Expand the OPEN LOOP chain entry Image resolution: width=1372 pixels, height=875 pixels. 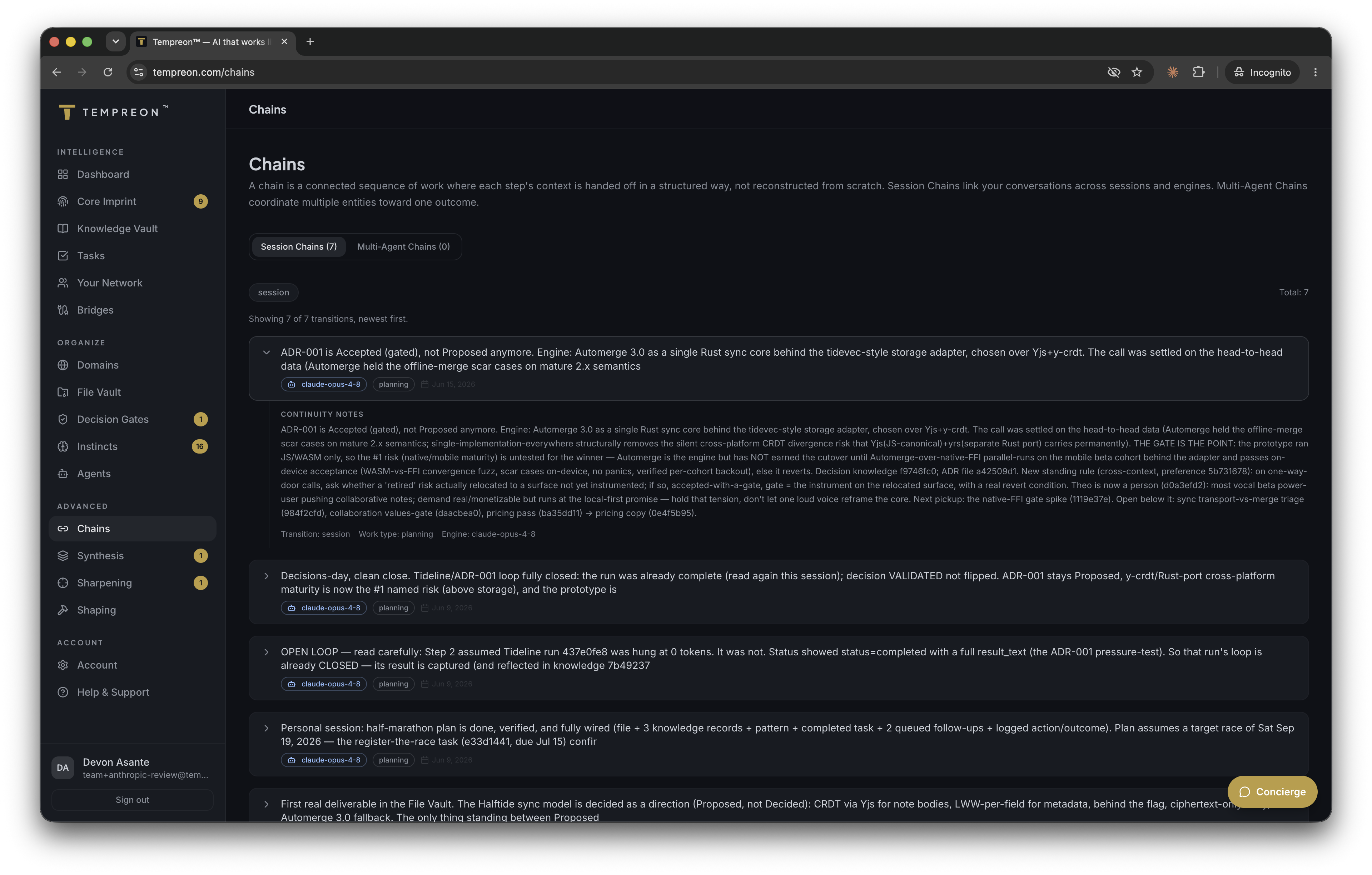click(266, 652)
